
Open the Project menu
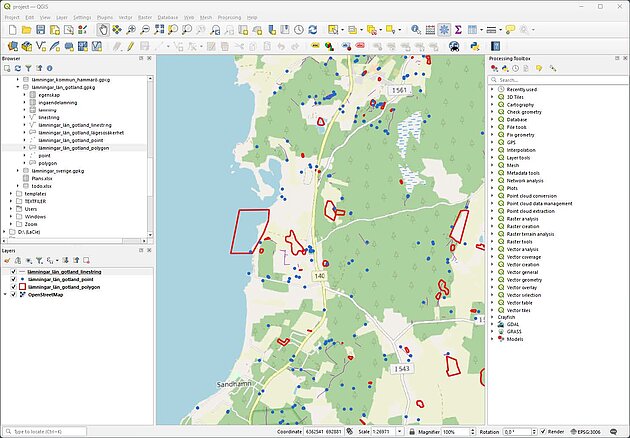(x=12, y=18)
